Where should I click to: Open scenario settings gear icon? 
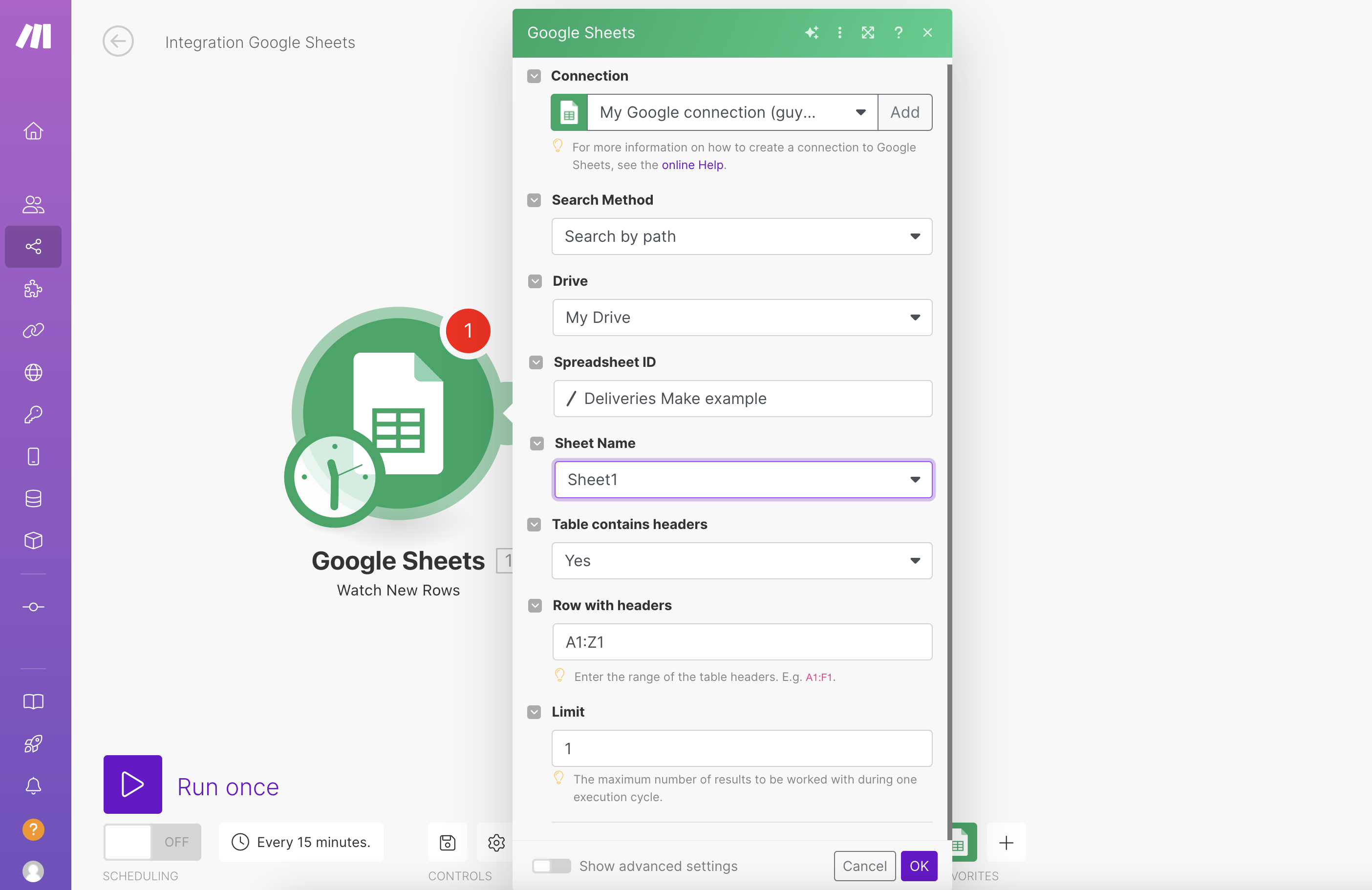[496, 842]
